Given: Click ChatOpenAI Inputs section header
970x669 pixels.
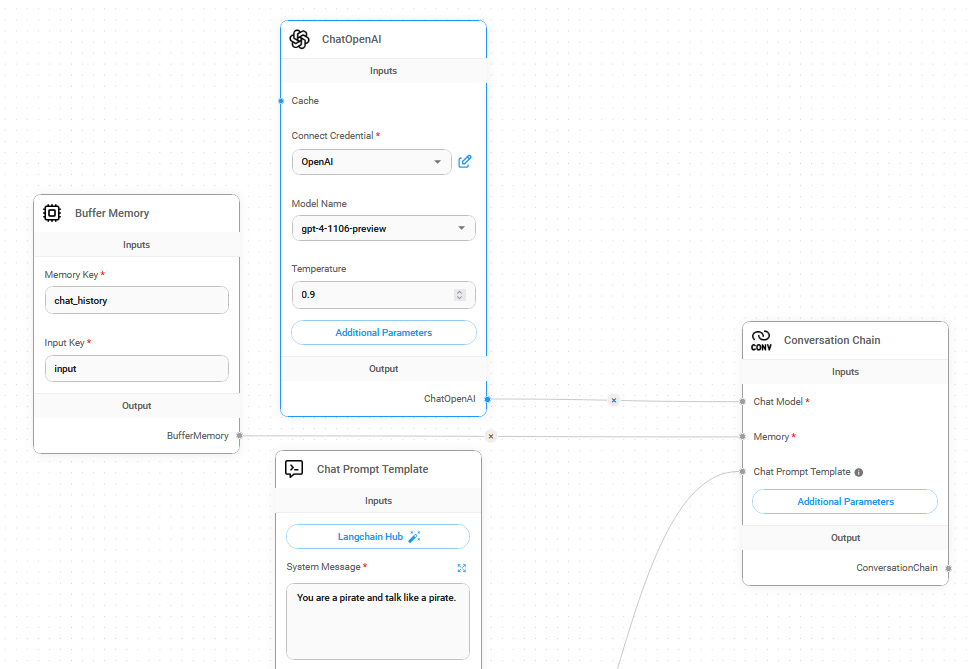Looking at the screenshot, I should tap(384, 71).
